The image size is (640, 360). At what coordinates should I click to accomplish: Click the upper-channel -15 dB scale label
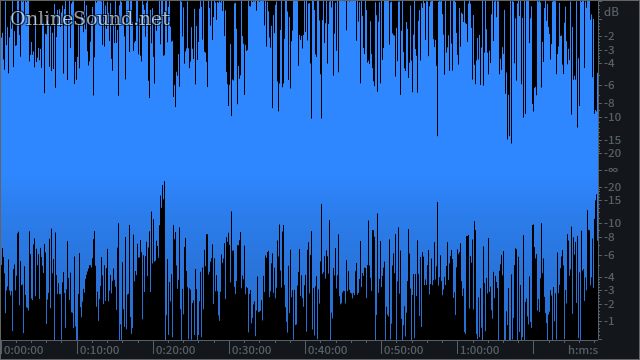[612, 140]
